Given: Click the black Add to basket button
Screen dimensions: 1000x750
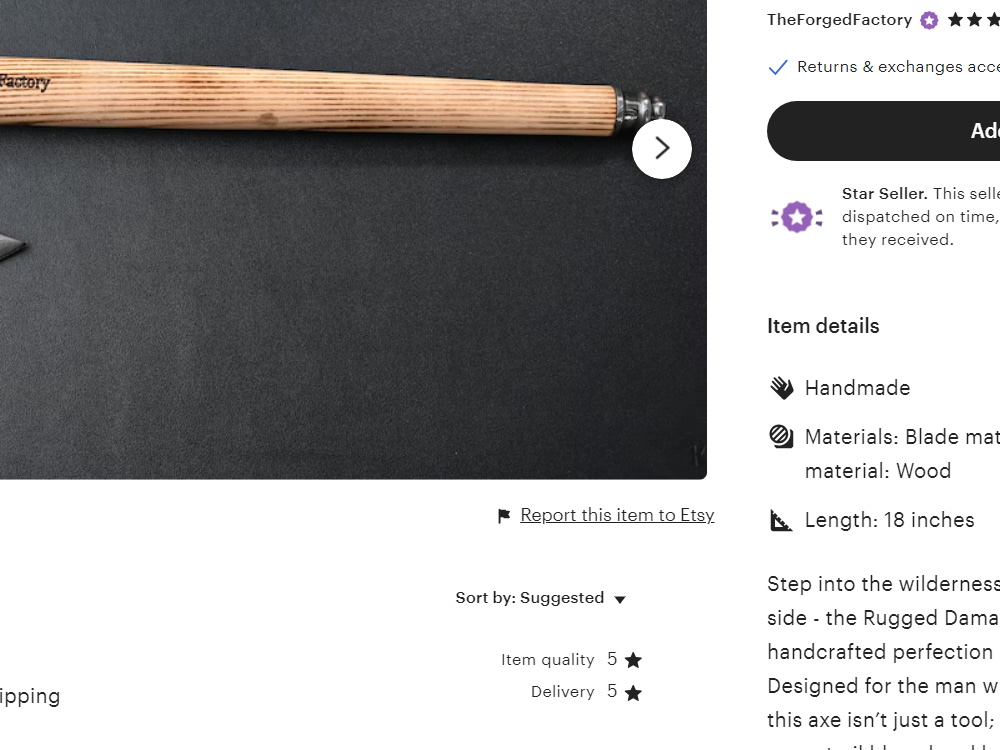Looking at the screenshot, I should pyautogui.click(x=883, y=131).
